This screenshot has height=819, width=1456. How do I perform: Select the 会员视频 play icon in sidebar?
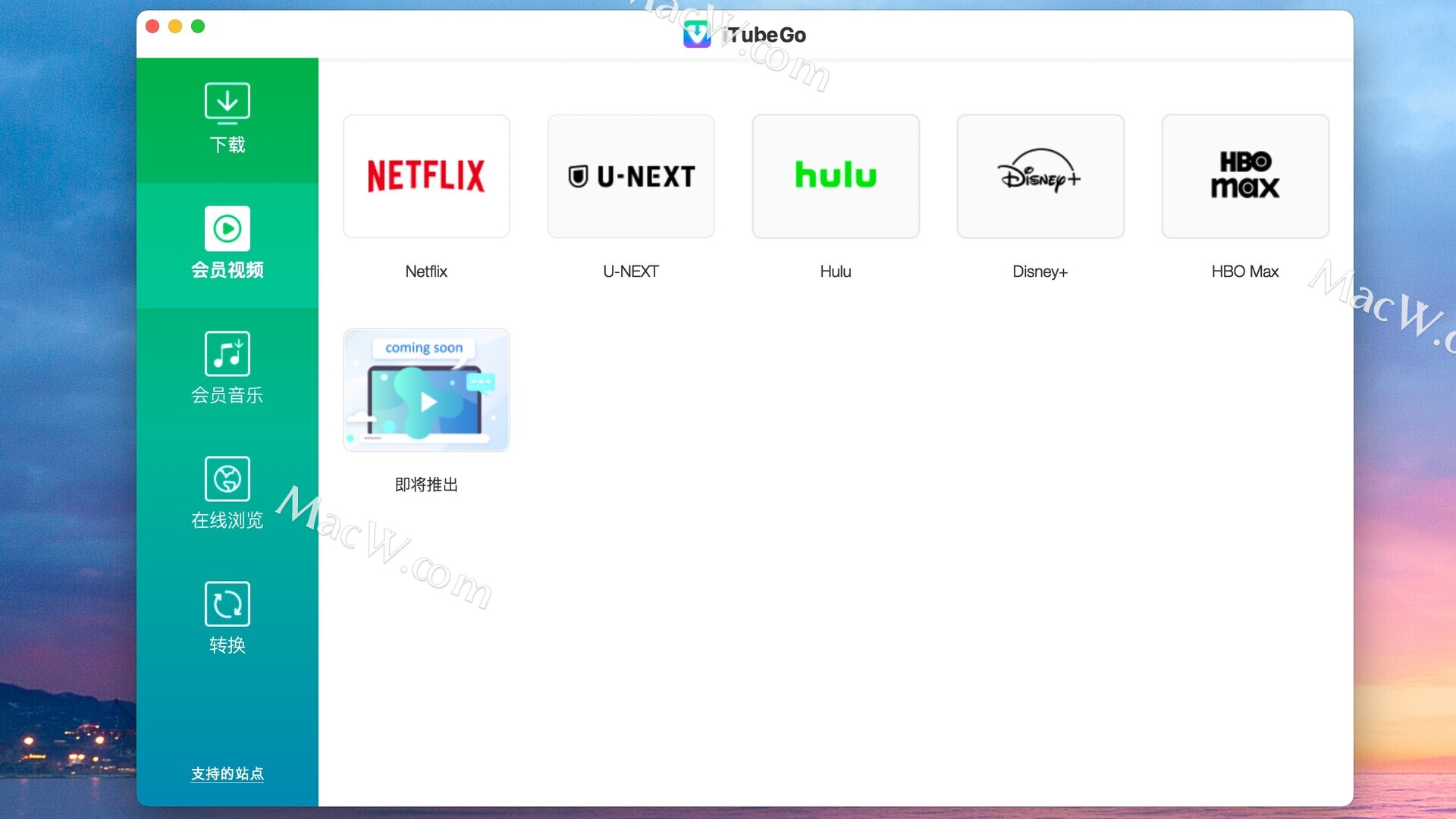point(227,228)
